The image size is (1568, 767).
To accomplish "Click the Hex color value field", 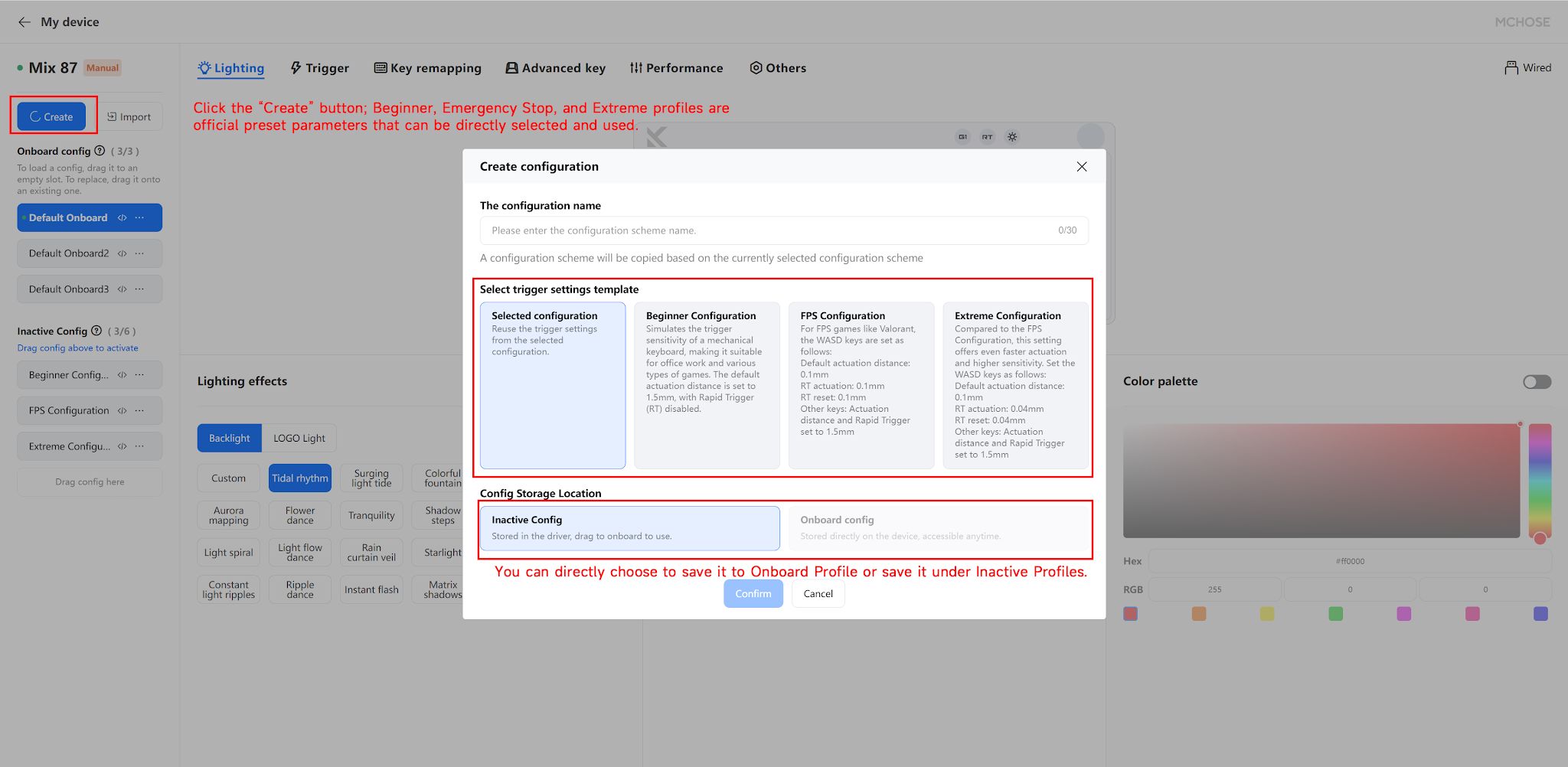I will coord(1350,561).
